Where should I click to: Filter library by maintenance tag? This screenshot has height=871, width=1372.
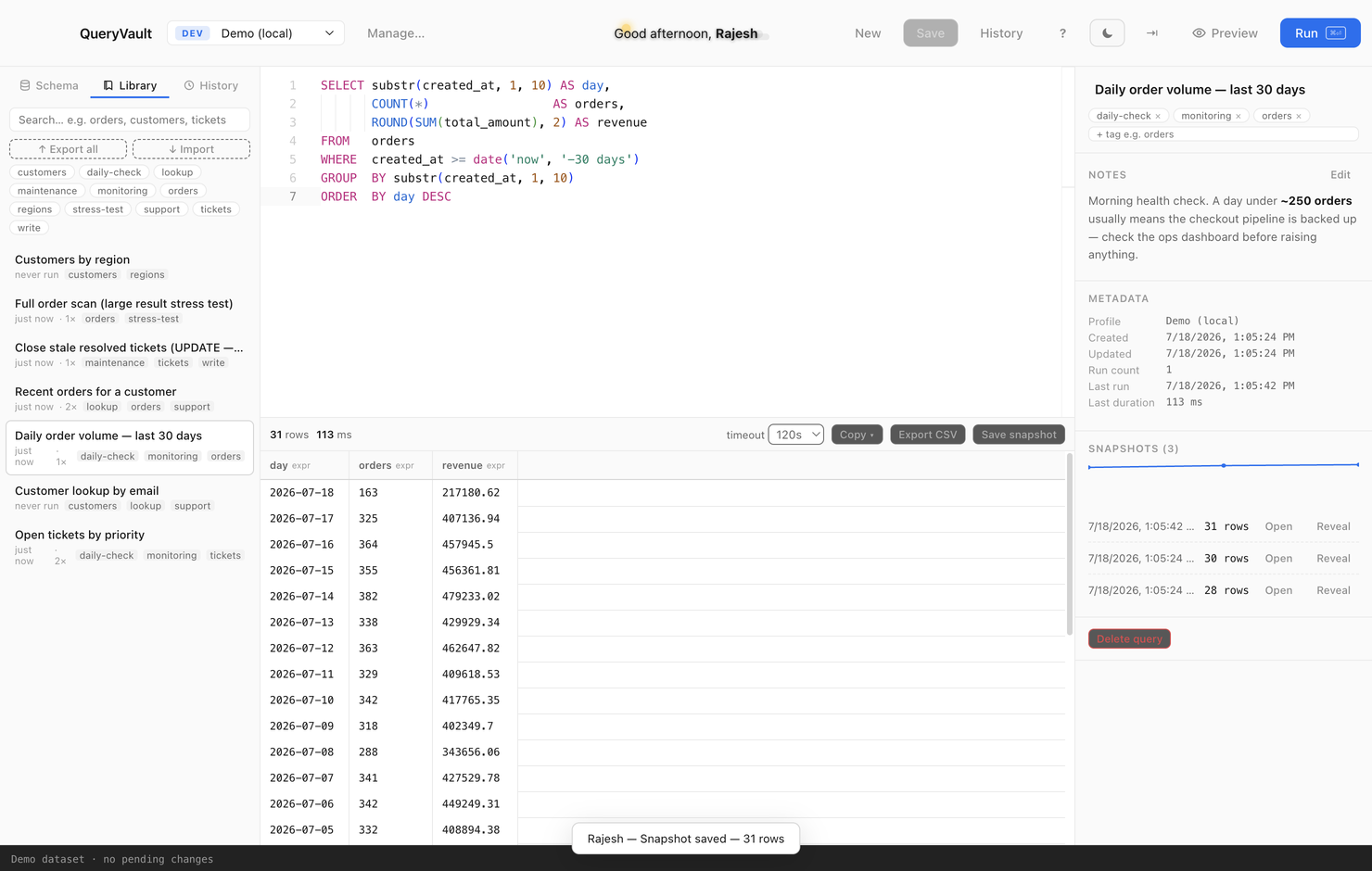[x=47, y=191]
